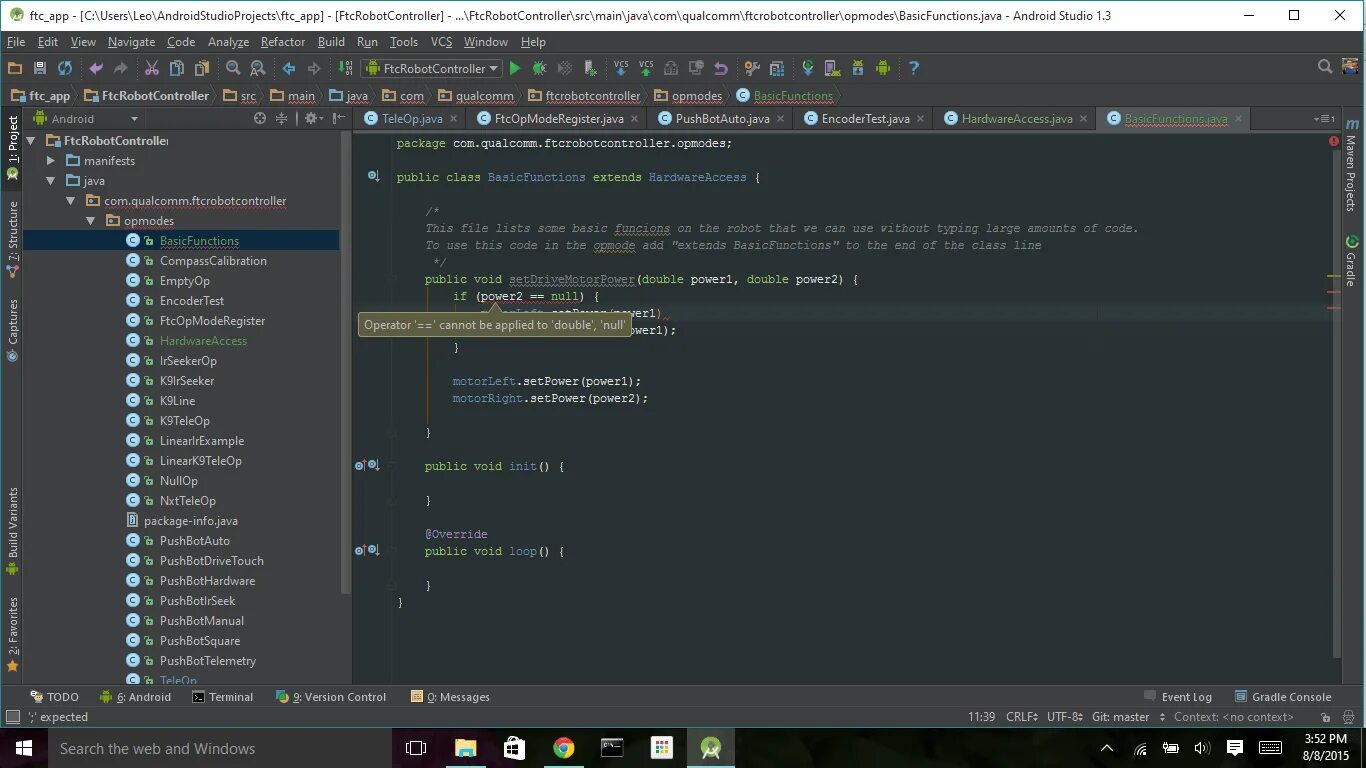Open the SDK Manager icon
The height and width of the screenshot is (768, 1366).
pos(858,68)
